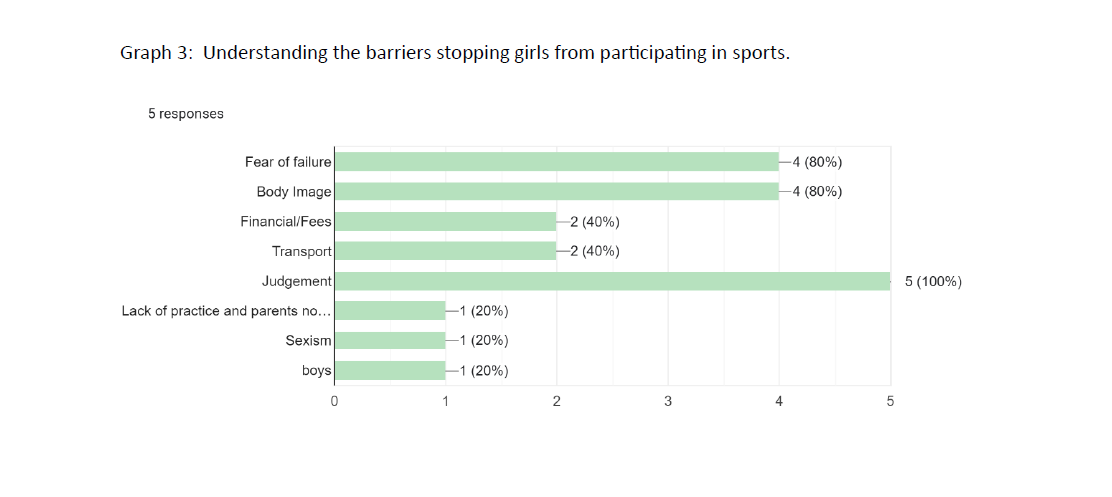
Task: Select the Financial/Fees bar
Action: click(445, 221)
